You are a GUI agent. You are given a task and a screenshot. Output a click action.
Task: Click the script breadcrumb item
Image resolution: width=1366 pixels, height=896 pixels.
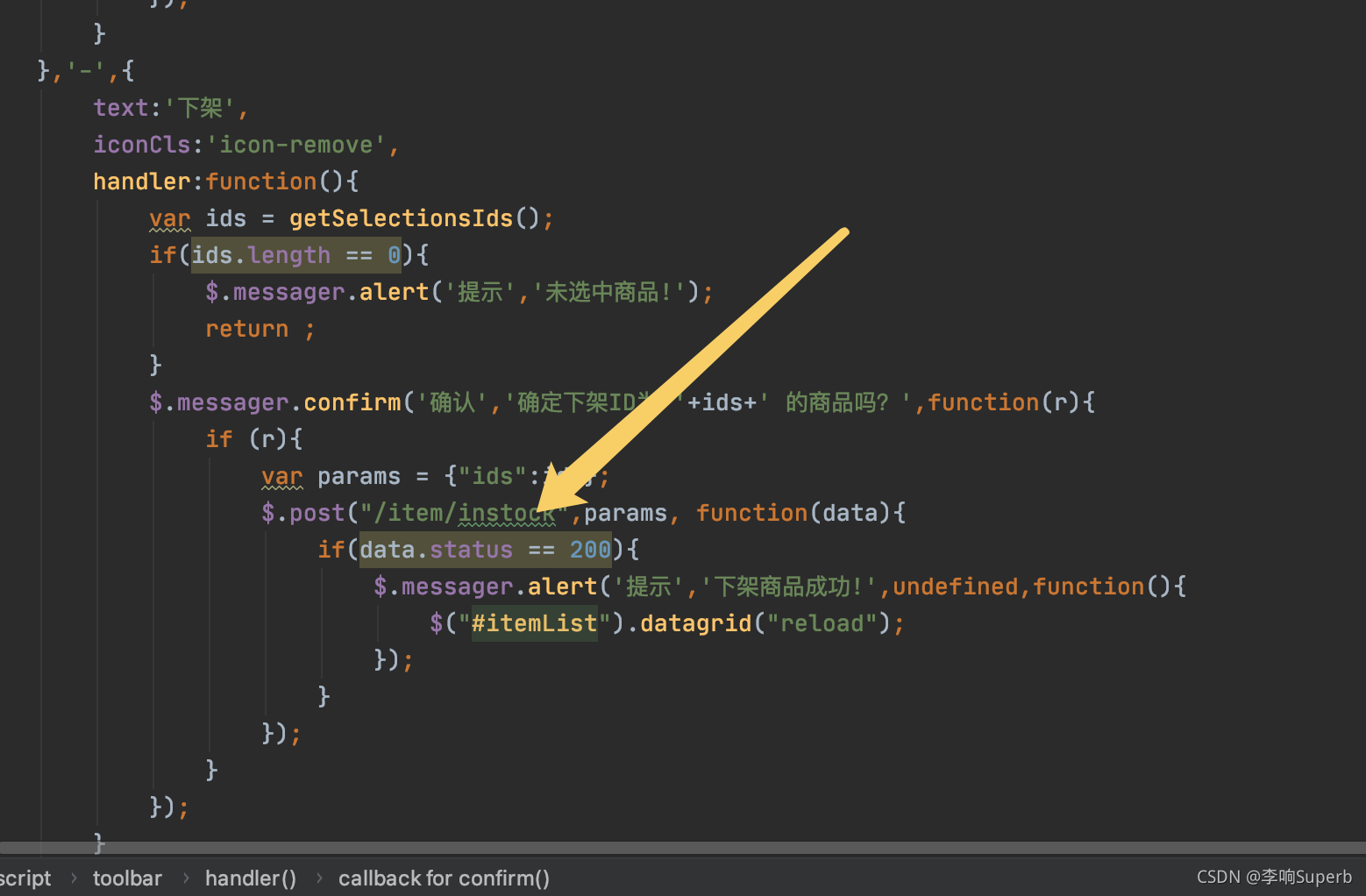25,878
